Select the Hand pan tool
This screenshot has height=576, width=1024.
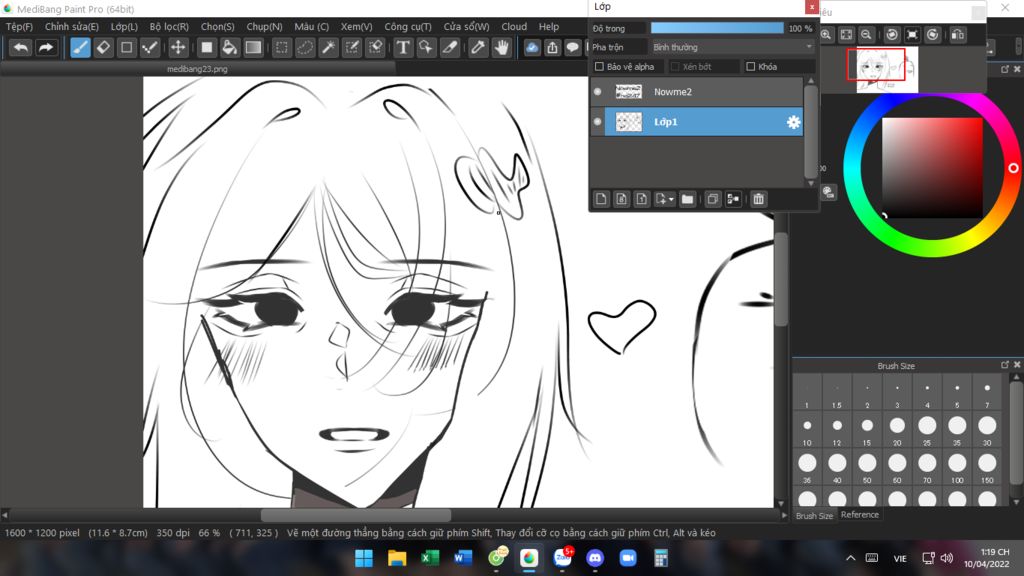click(x=502, y=48)
